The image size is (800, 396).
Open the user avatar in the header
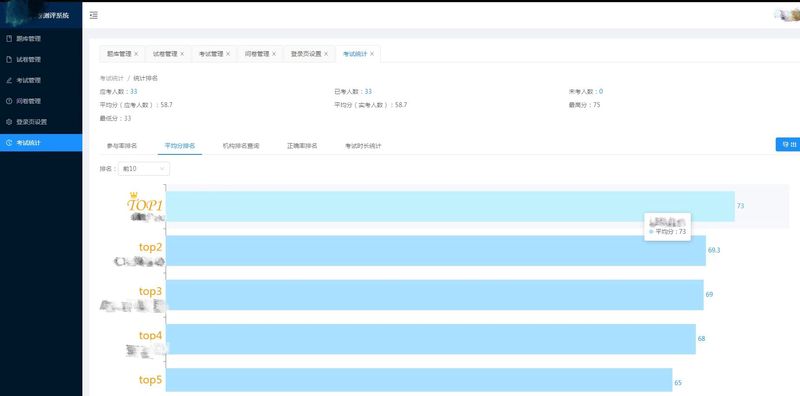tap(787, 15)
